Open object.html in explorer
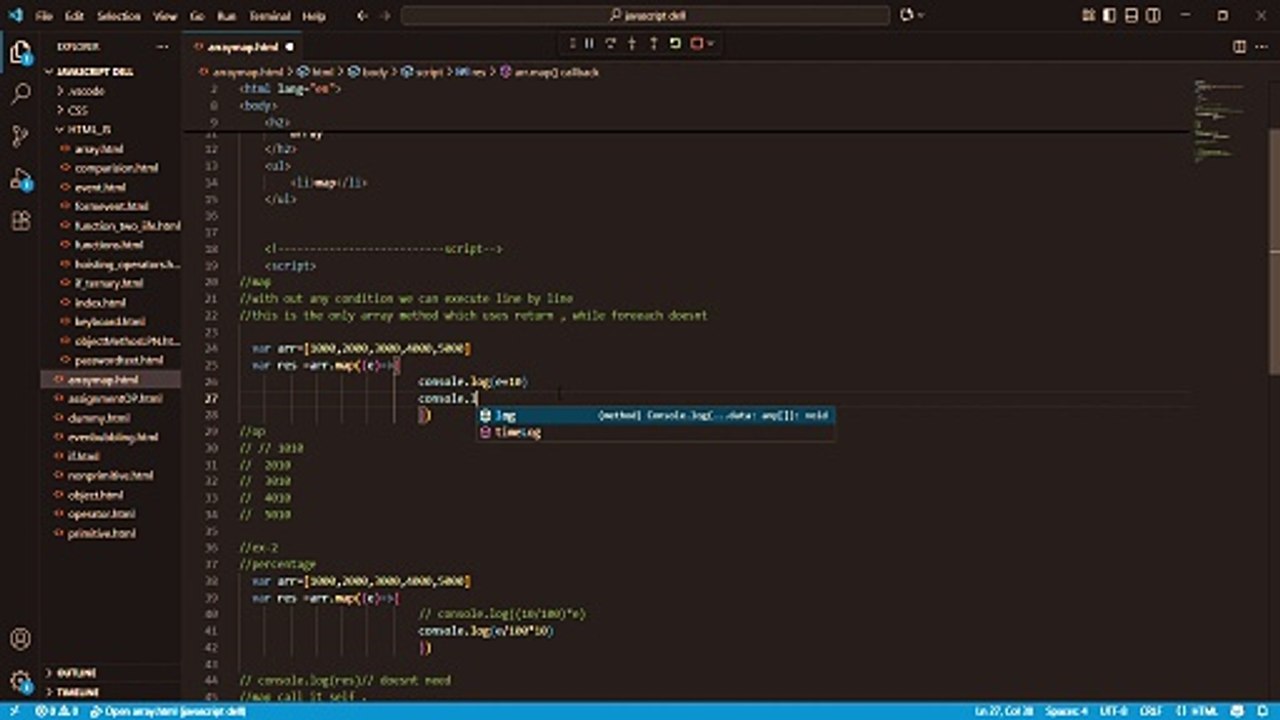 [x=95, y=495]
